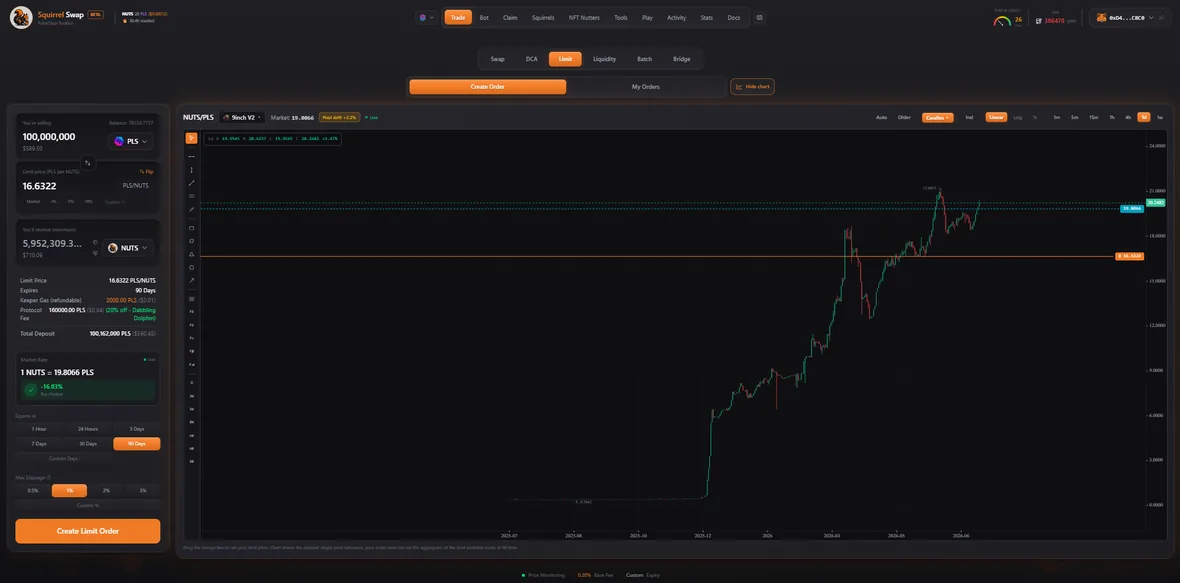Screen dimensions: 1180x583
Task: Open the Bot navigation tab
Action: [484, 17]
